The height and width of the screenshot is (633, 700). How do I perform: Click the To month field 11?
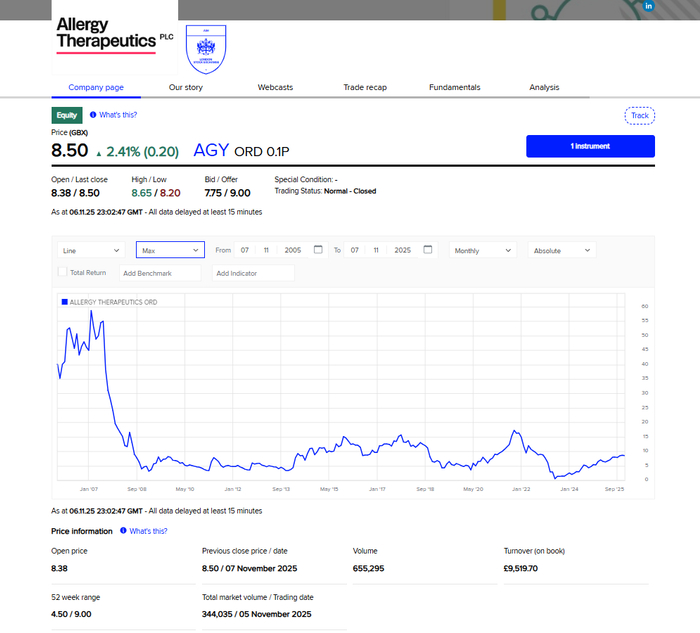[x=376, y=250]
